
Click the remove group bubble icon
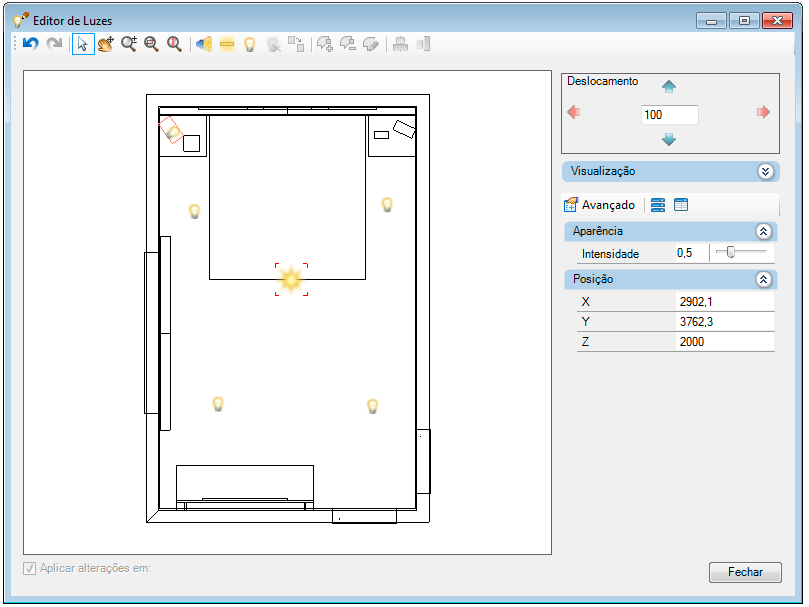click(348, 44)
